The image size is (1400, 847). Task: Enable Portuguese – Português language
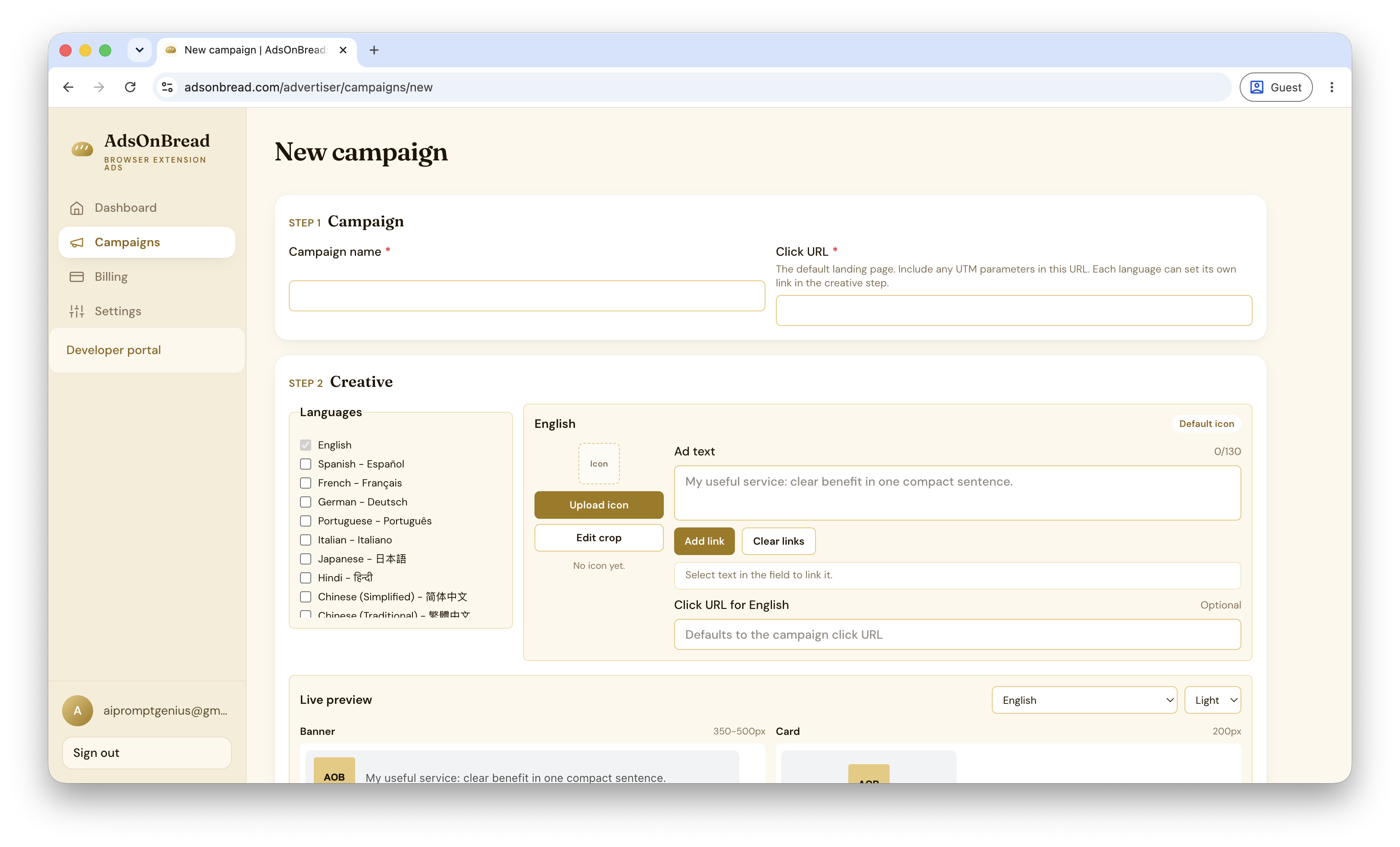tap(306, 521)
